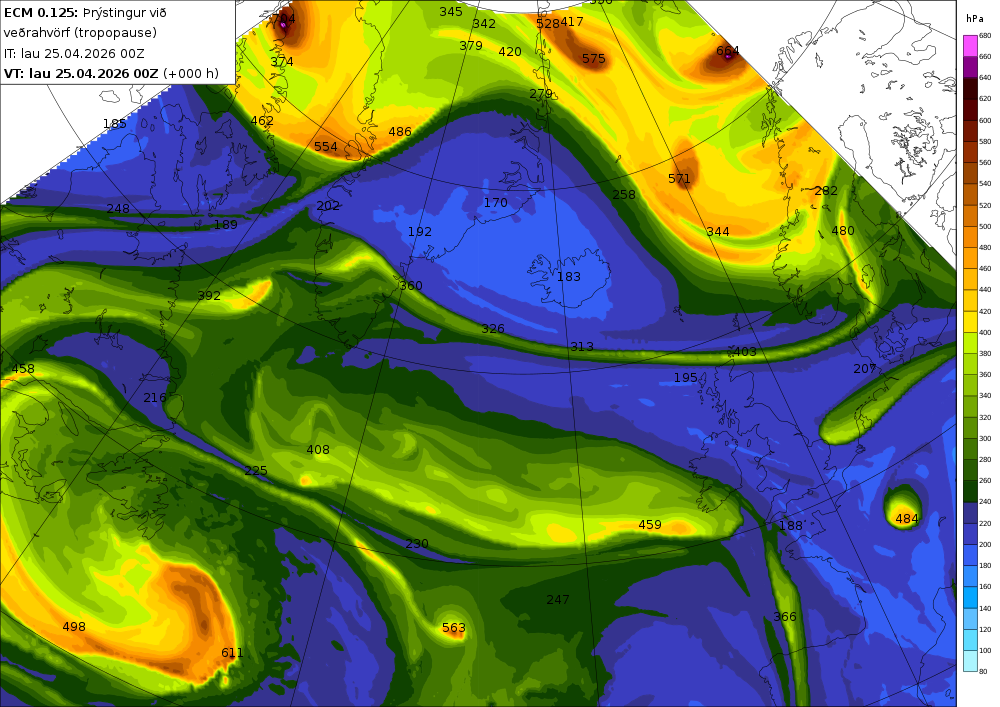Click the 459 value label
The width and height of the screenshot is (1000, 707).
[x=650, y=525]
